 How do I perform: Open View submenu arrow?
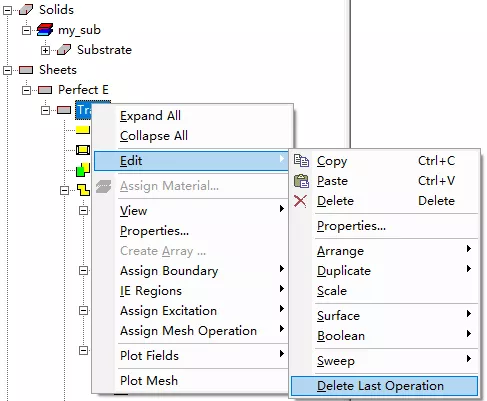(282, 209)
